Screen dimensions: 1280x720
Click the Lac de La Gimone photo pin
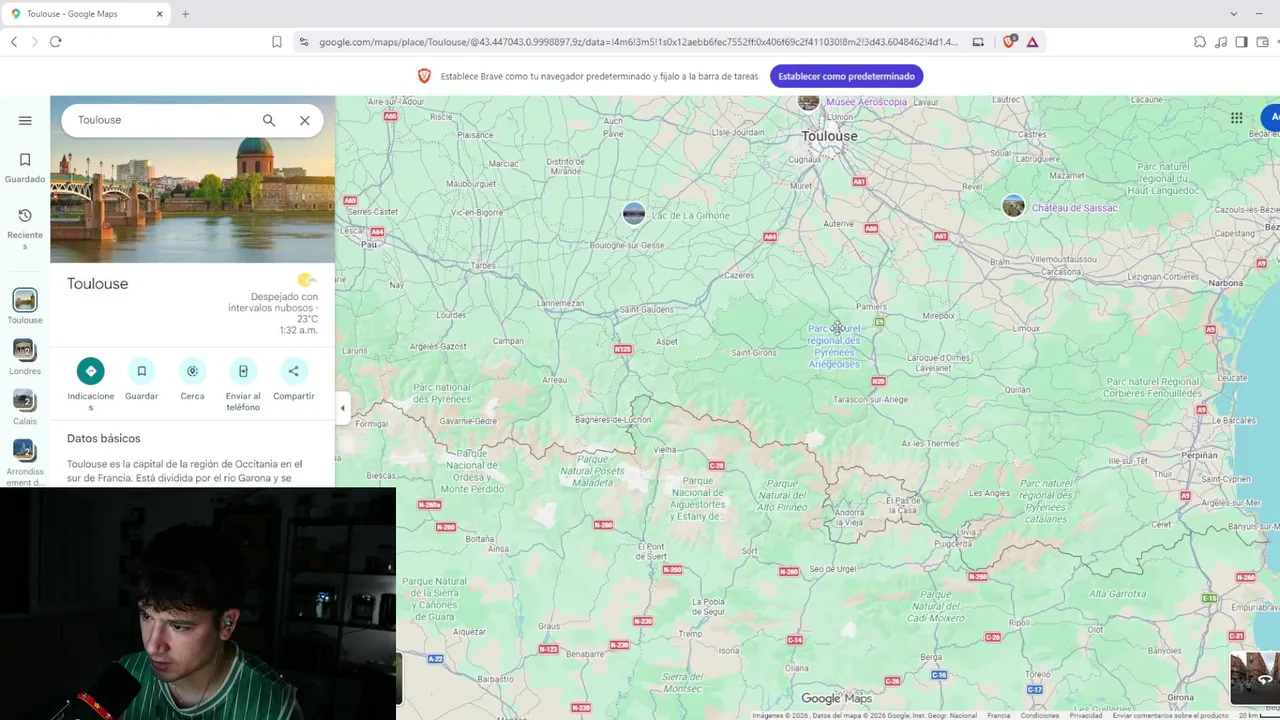click(x=634, y=213)
